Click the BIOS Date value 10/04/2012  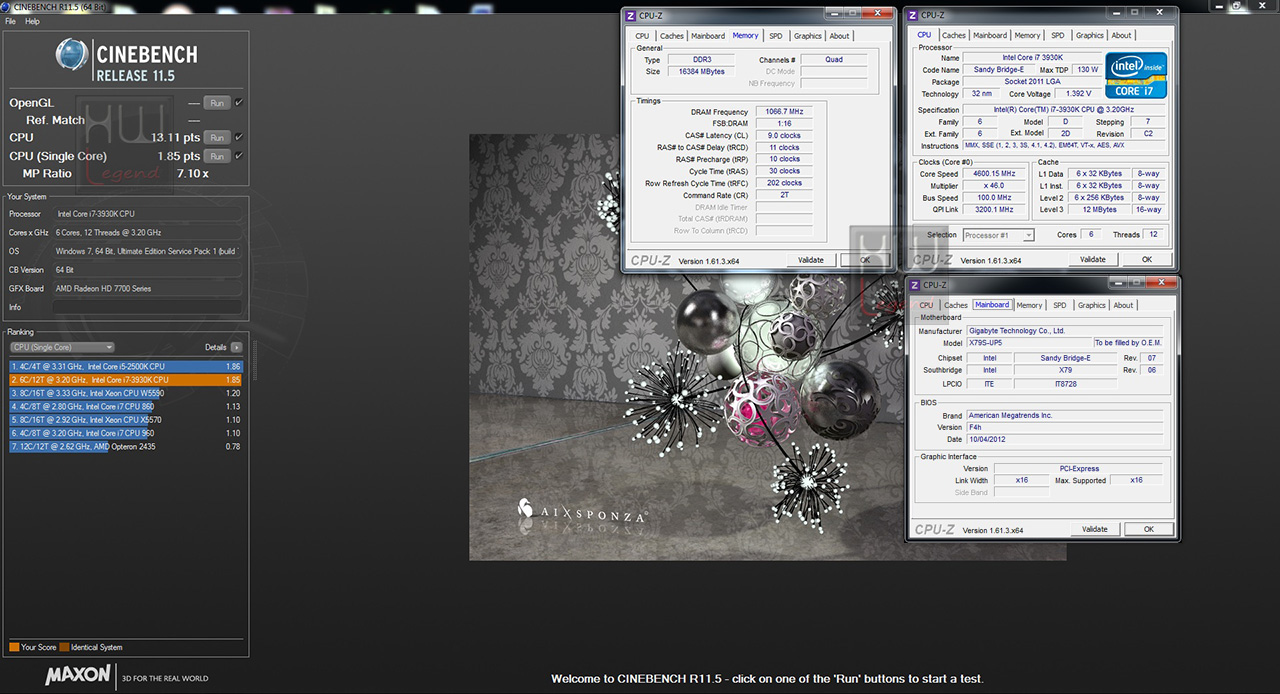pos(1064,439)
